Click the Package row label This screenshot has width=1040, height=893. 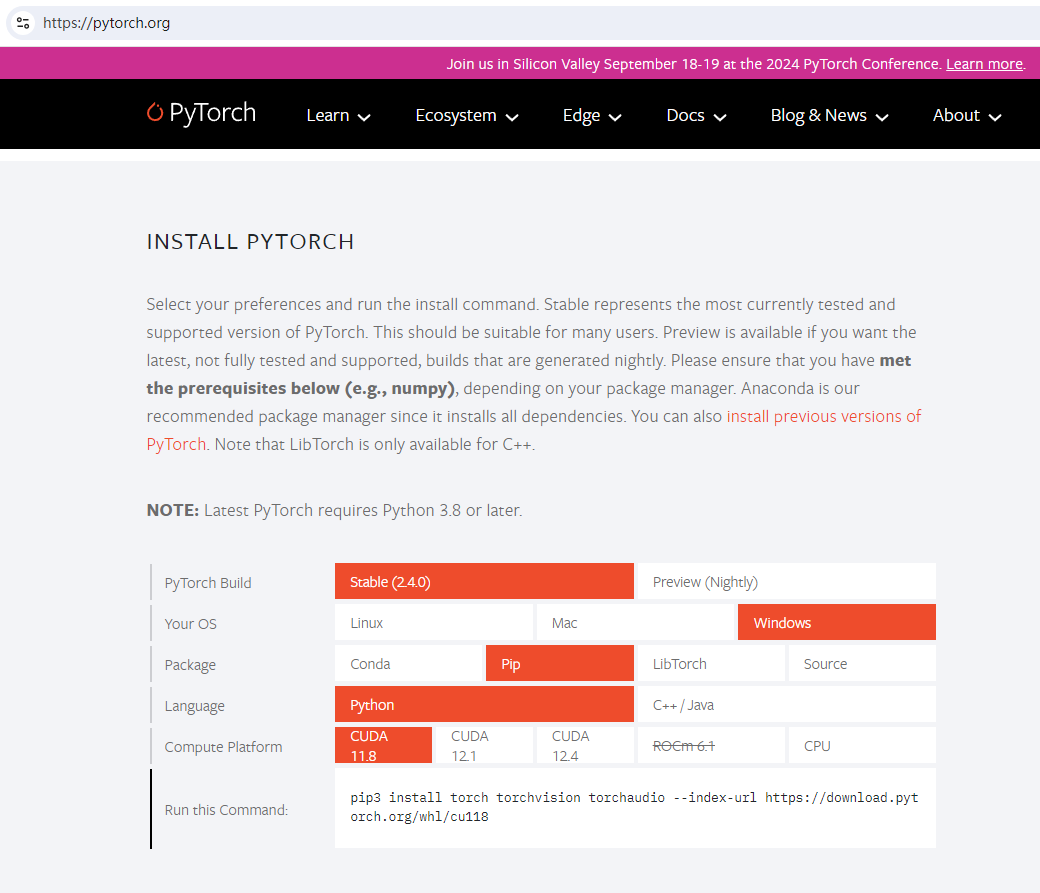pos(190,665)
